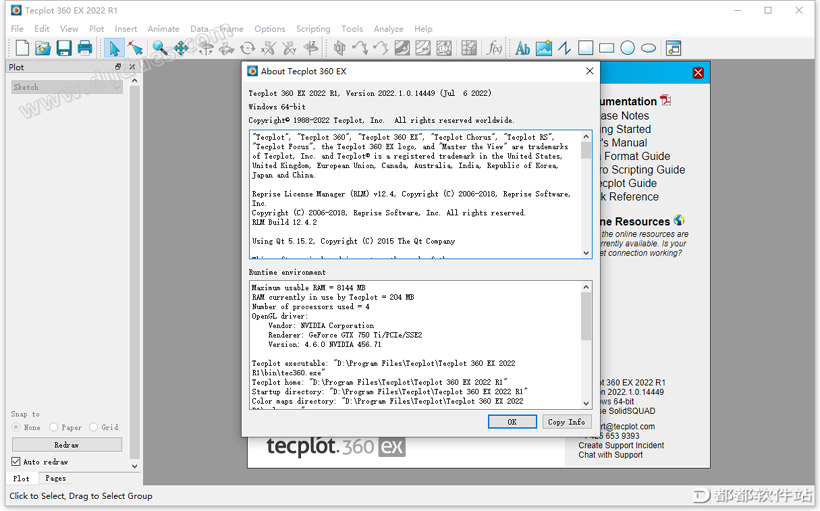This screenshot has height=511, width=820.
Task: Click down arrow of Plot sidebar scrollbar
Action: point(134,465)
